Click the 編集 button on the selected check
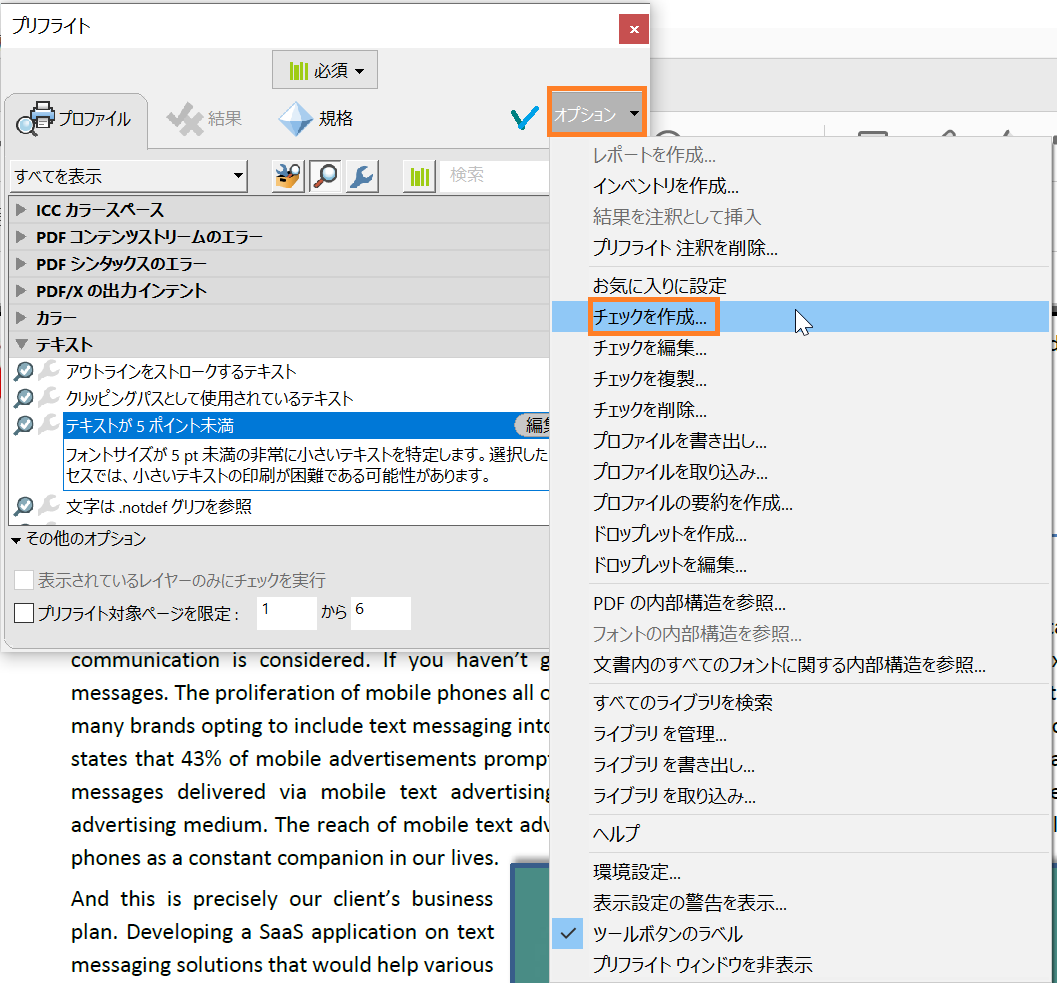The height and width of the screenshot is (983, 1057). tap(537, 424)
